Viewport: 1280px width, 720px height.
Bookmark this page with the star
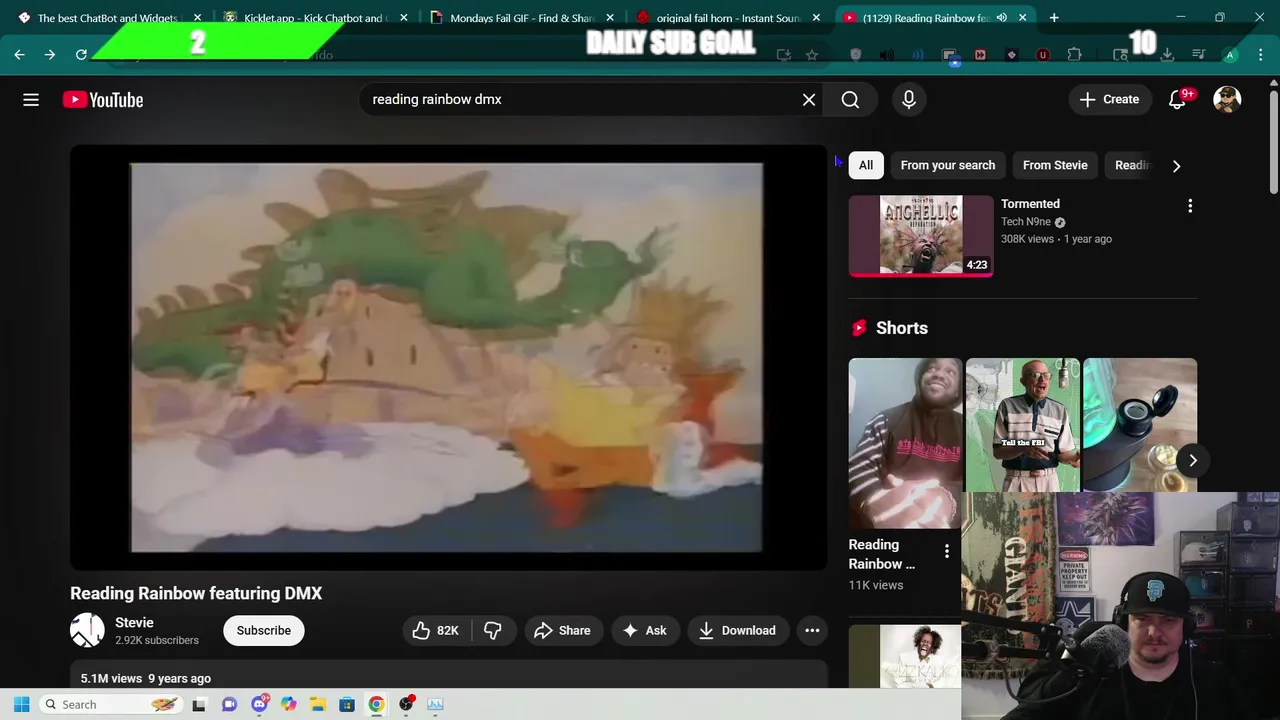point(812,55)
